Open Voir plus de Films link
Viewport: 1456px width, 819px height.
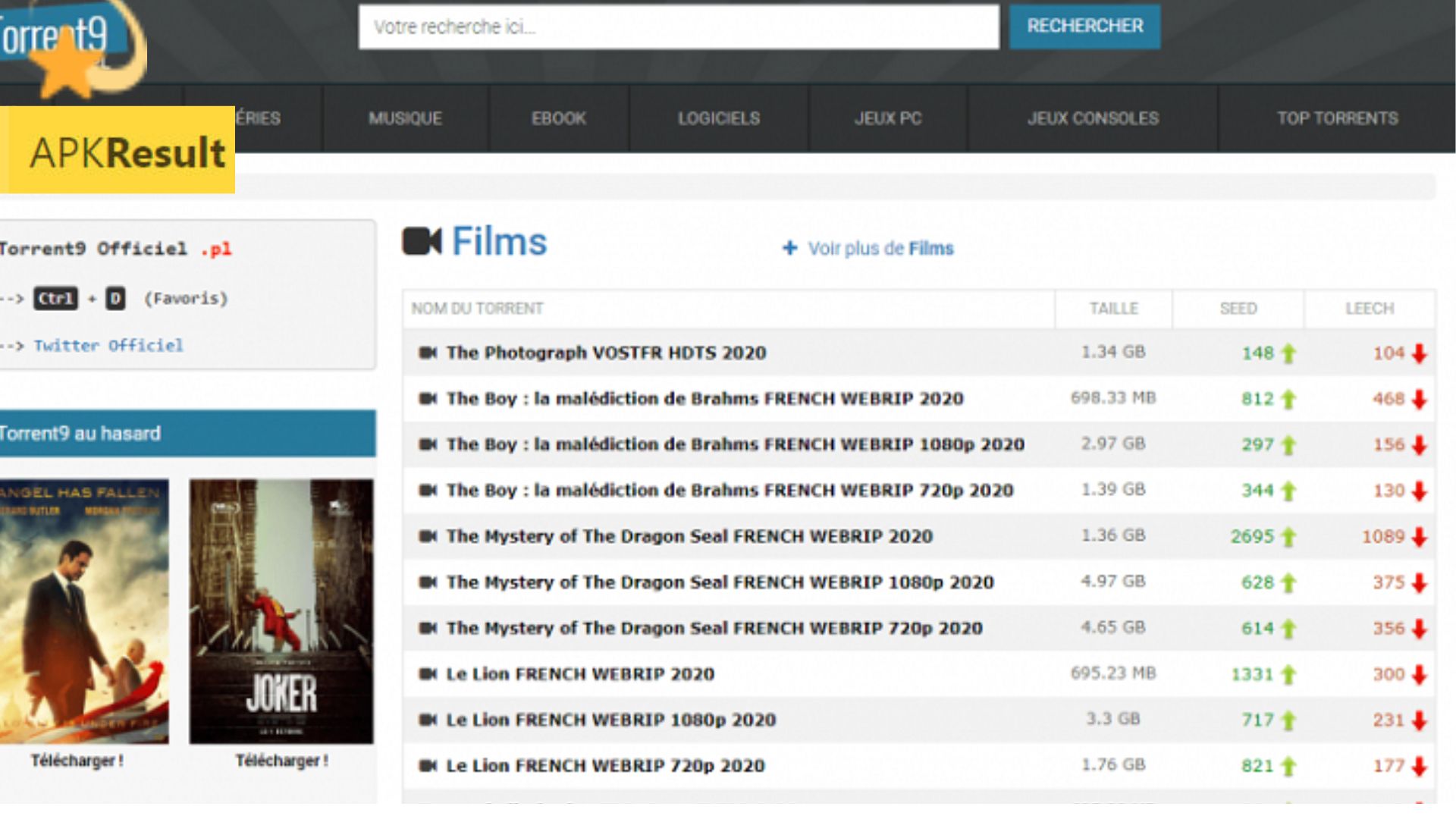880,248
